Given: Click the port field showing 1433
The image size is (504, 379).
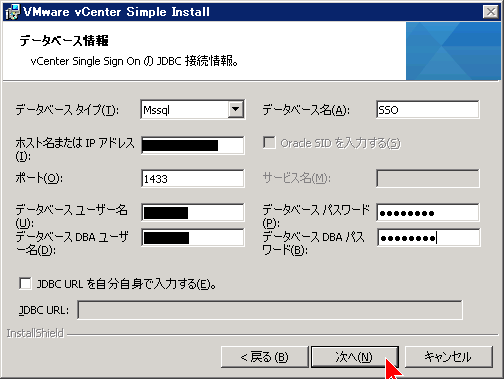Looking at the screenshot, I should tap(193, 179).
